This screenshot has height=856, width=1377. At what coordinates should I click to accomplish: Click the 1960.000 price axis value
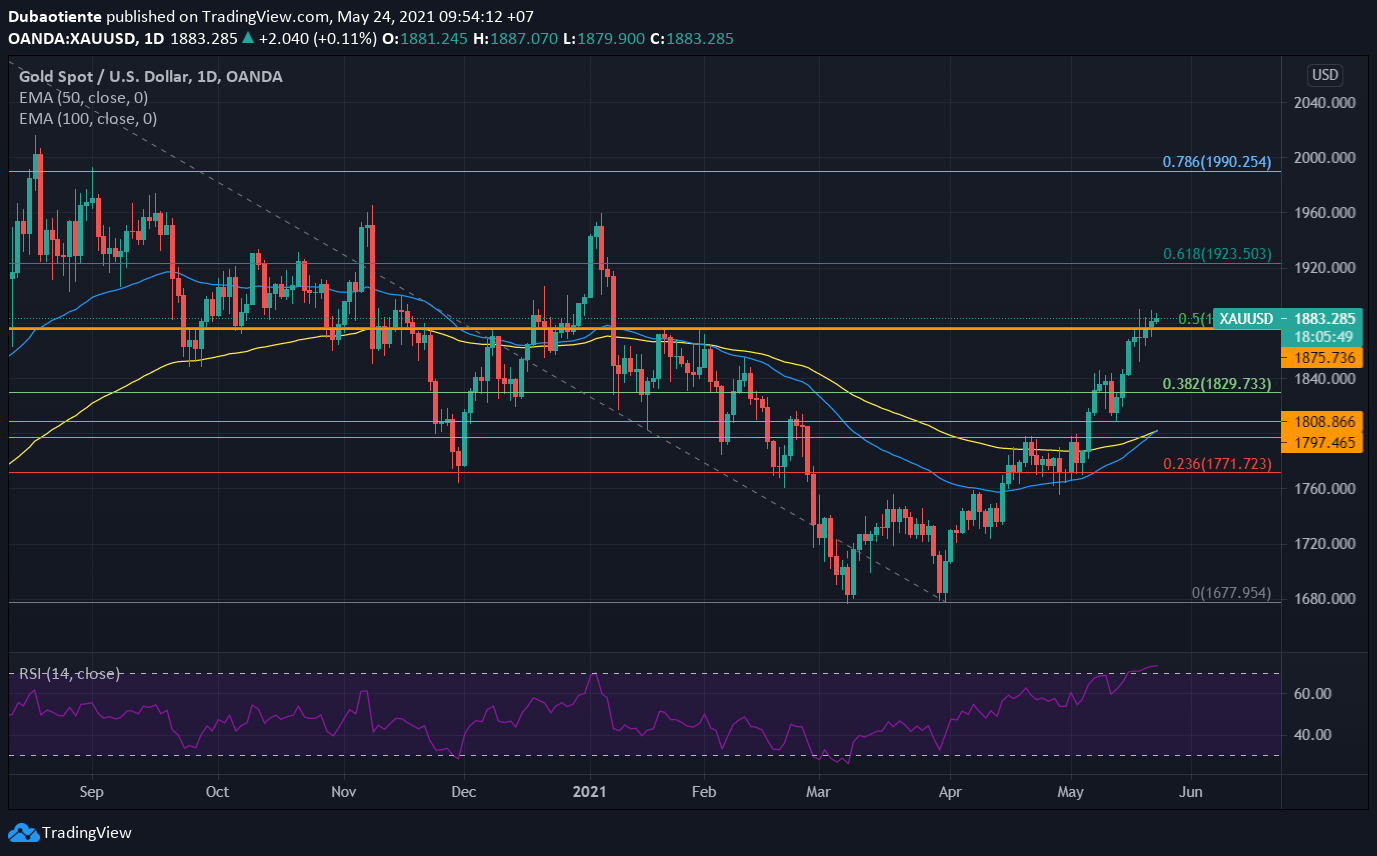coord(1324,213)
